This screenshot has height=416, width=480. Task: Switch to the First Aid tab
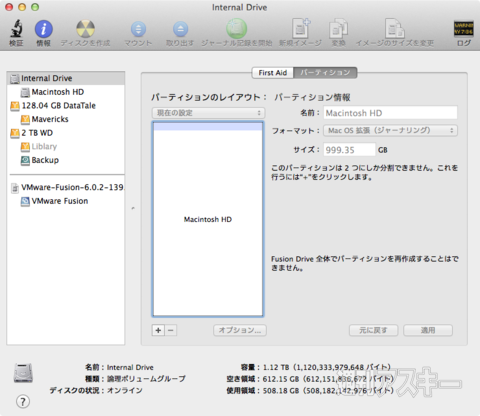(272, 73)
